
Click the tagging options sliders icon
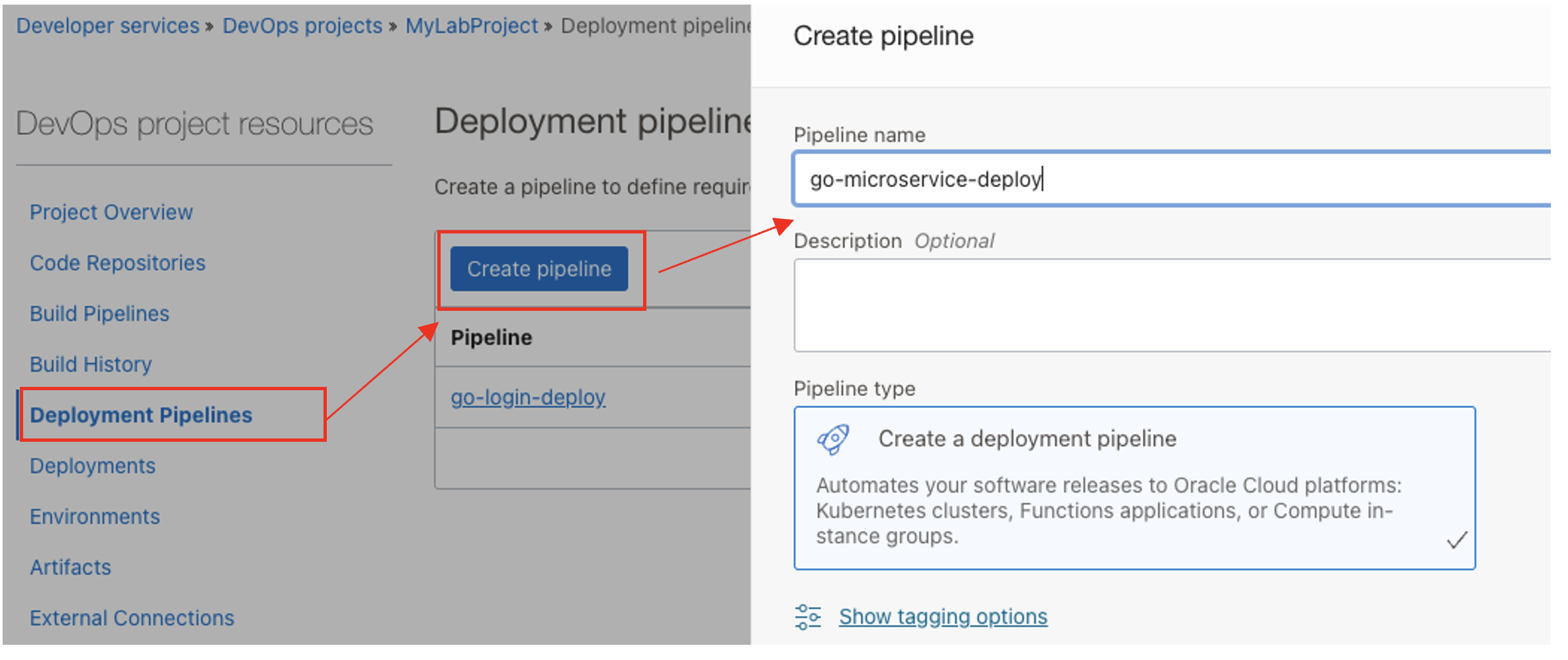(807, 616)
